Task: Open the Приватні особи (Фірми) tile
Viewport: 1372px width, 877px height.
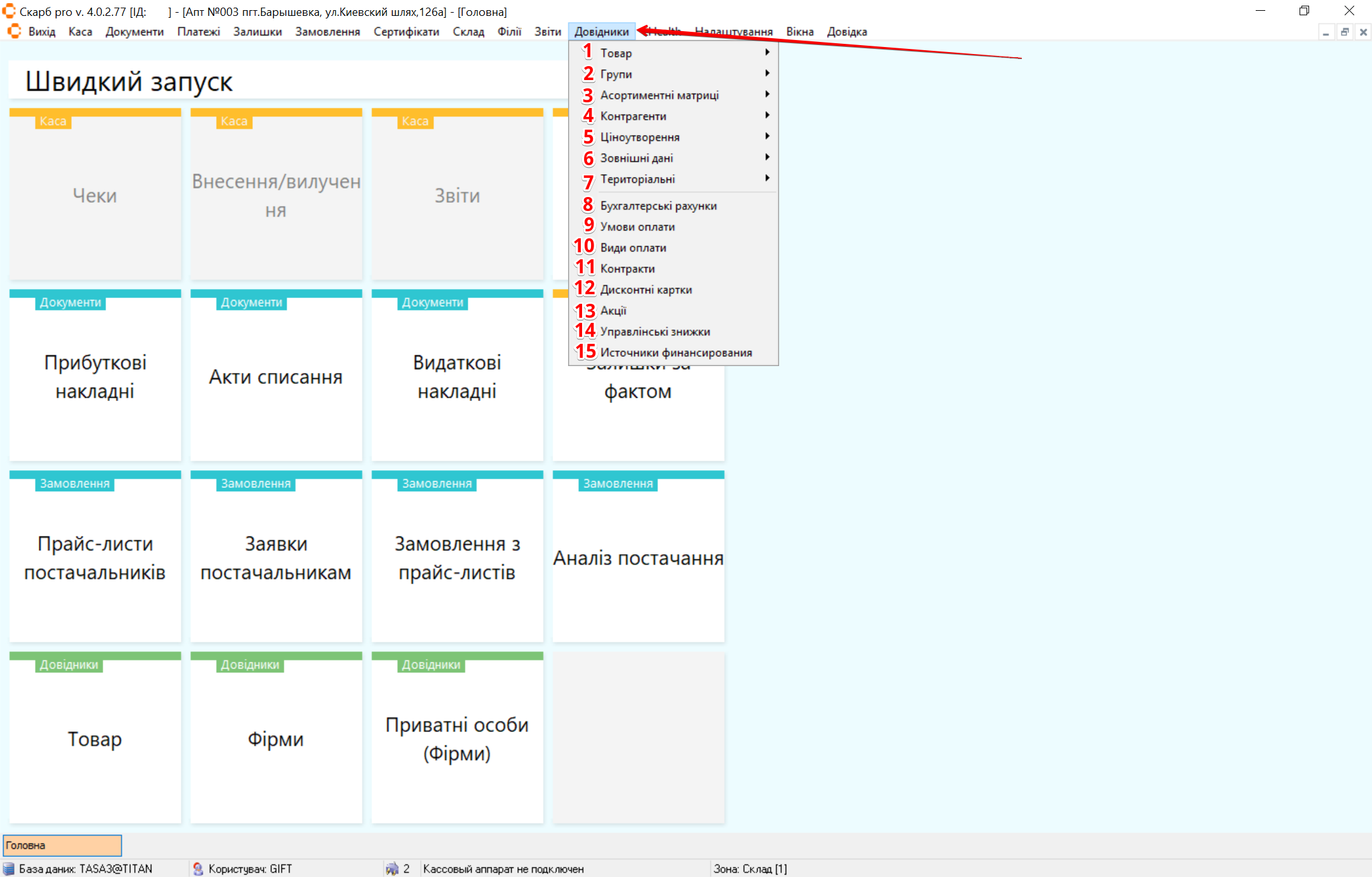Action: [x=457, y=738]
